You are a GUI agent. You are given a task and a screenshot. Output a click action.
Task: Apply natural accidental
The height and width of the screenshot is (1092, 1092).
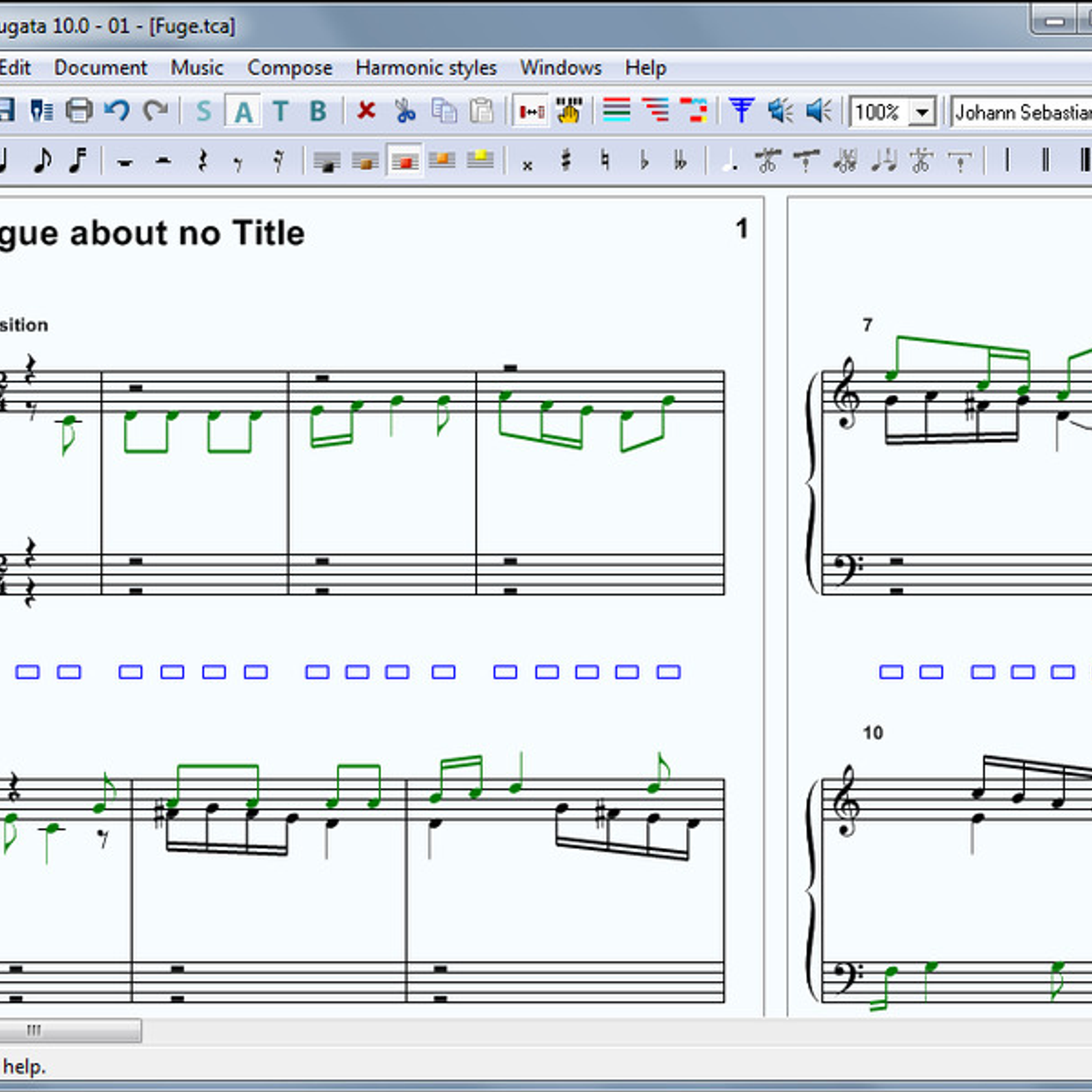[x=605, y=161]
